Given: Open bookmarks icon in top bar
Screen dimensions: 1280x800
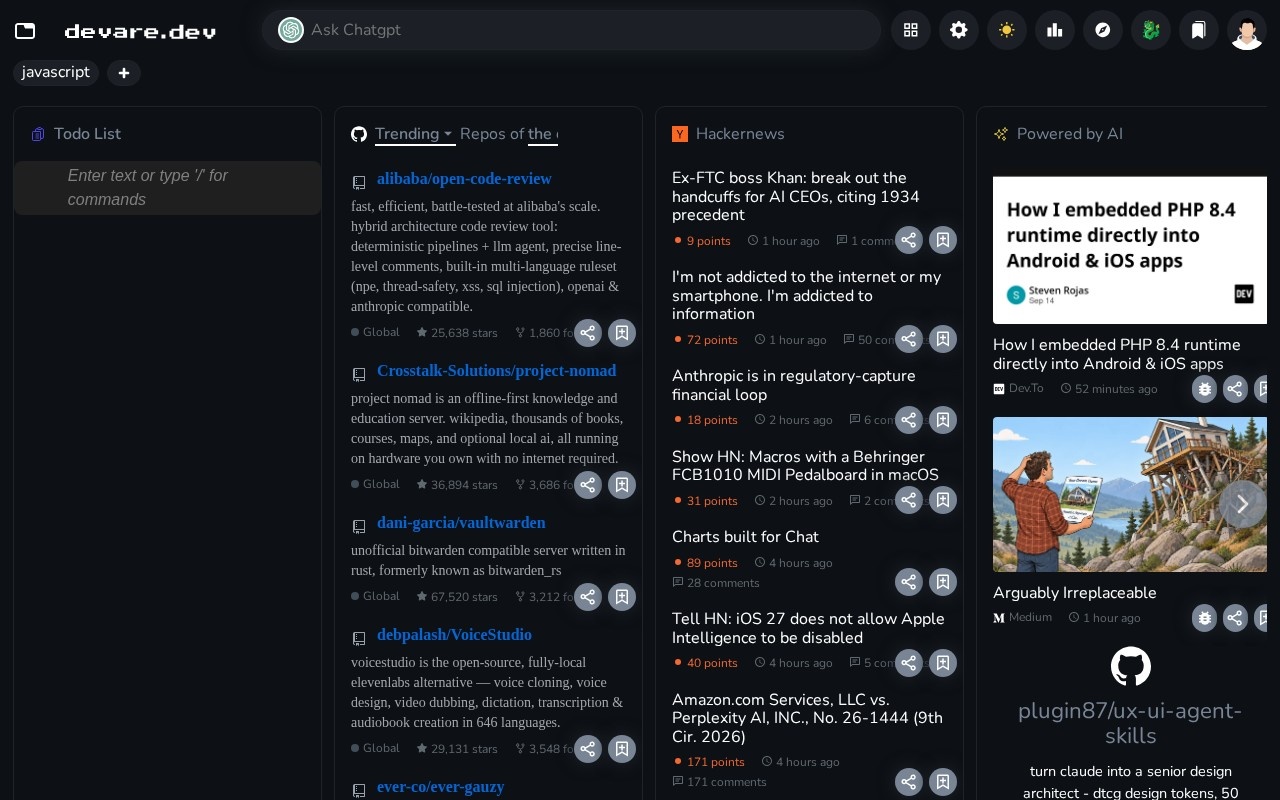Looking at the screenshot, I should pyautogui.click(x=1199, y=30).
